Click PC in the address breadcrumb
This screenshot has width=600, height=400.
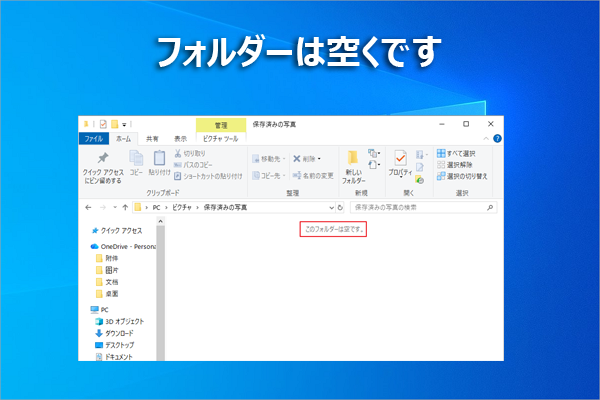coord(156,207)
